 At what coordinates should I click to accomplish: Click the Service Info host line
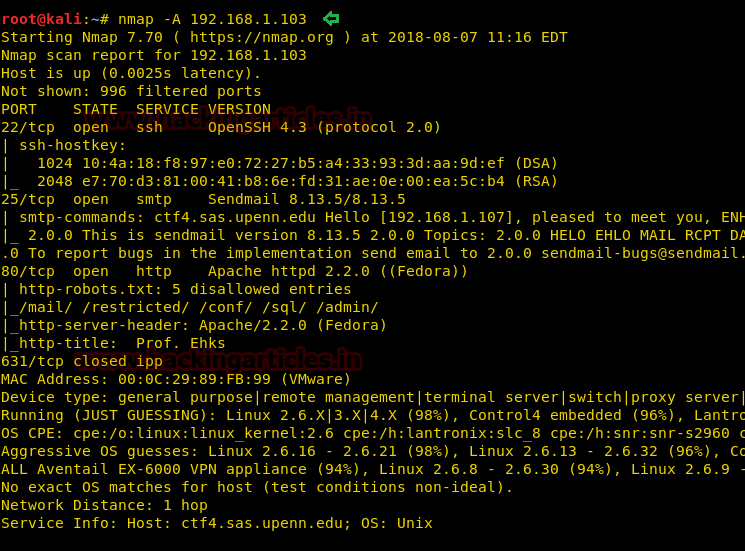216,523
